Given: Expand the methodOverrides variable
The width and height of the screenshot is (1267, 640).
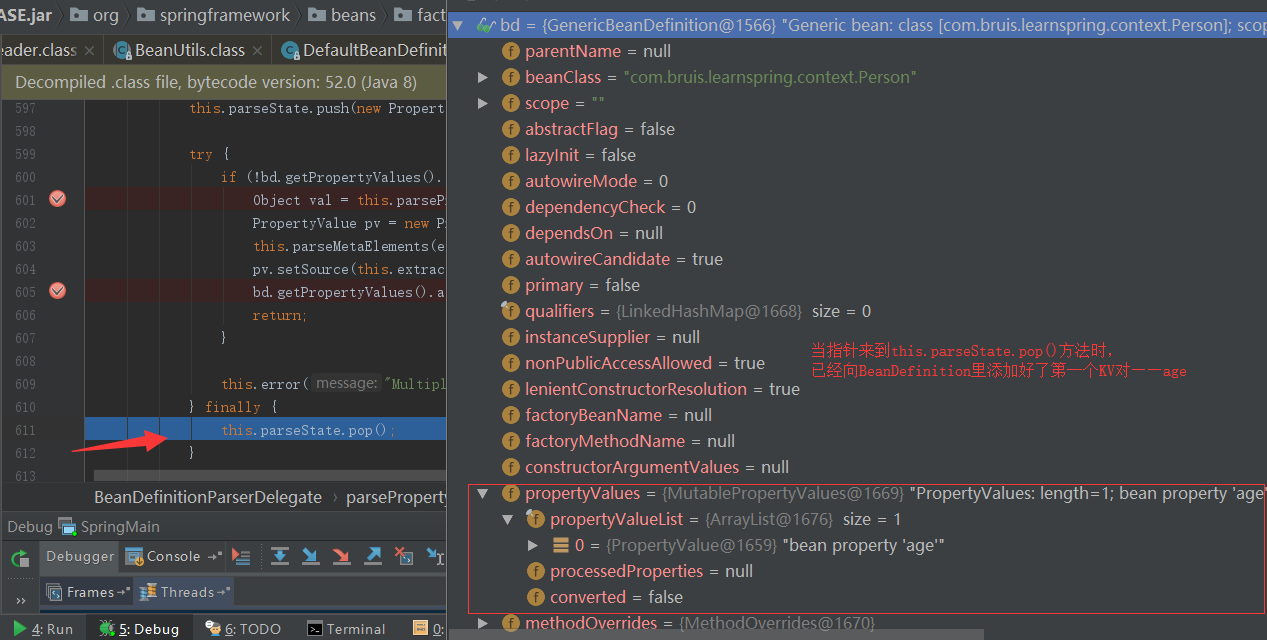Looking at the screenshot, I should (483, 623).
